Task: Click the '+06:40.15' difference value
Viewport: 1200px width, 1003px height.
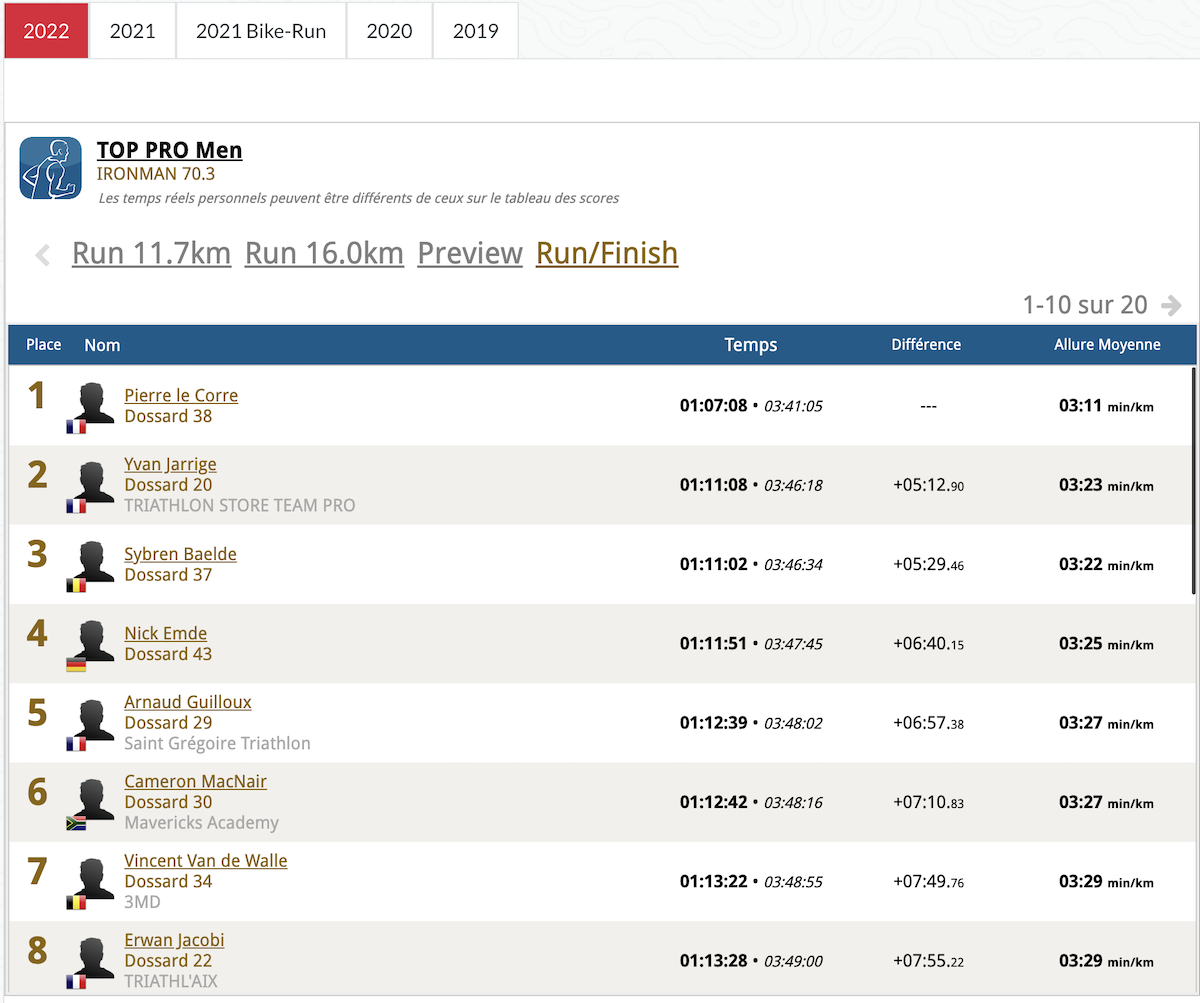Action: (928, 643)
